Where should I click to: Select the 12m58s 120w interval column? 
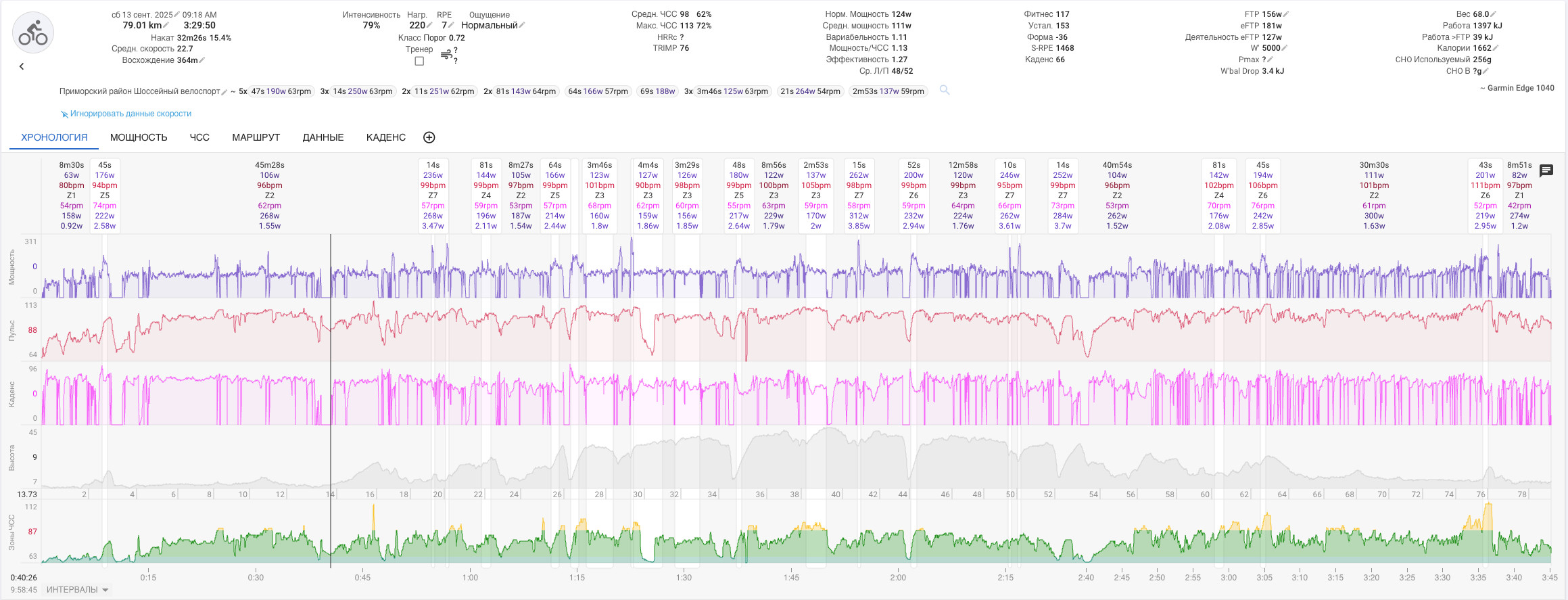point(963,195)
